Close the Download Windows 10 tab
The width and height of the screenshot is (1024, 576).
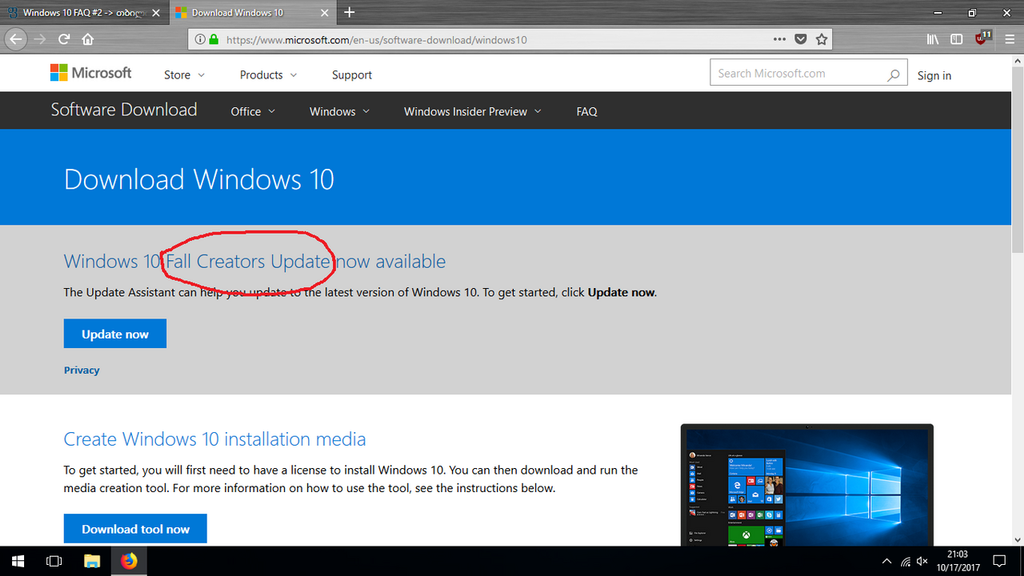[325, 12]
